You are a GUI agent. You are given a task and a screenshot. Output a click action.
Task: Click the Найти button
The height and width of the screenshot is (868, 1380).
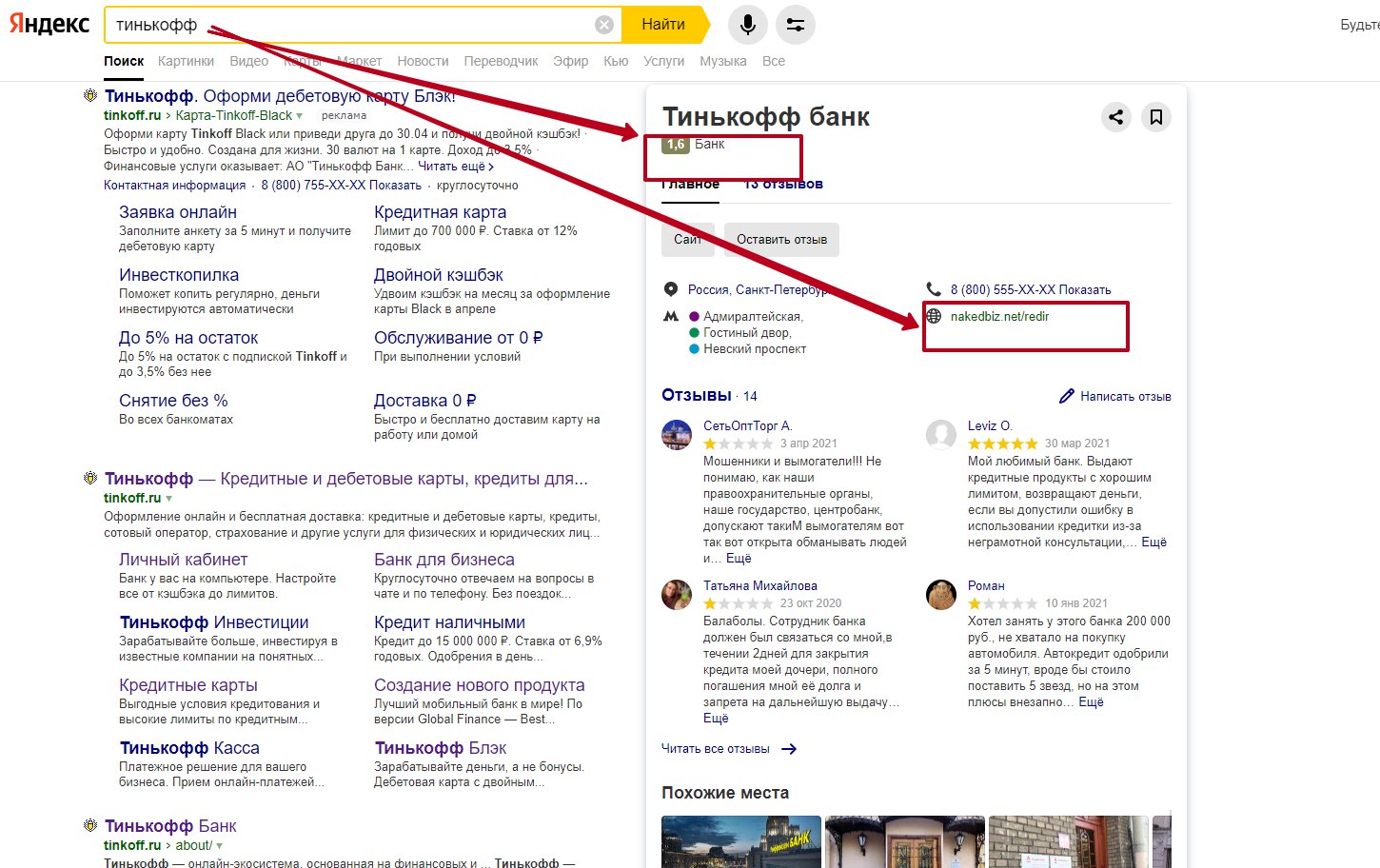(664, 25)
